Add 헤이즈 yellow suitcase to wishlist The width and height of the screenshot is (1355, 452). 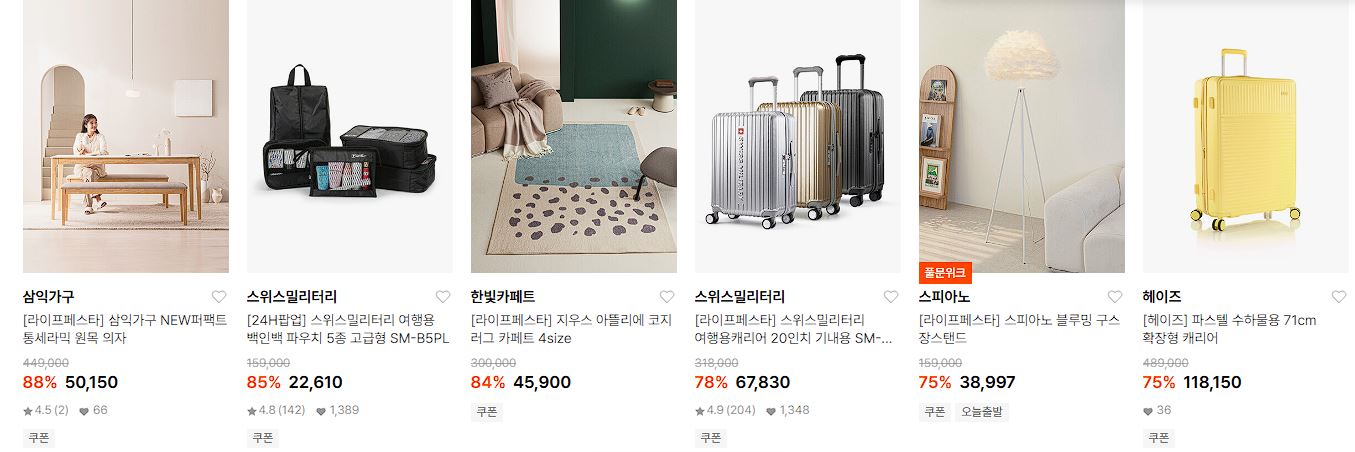pyautogui.click(x=1339, y=297)
